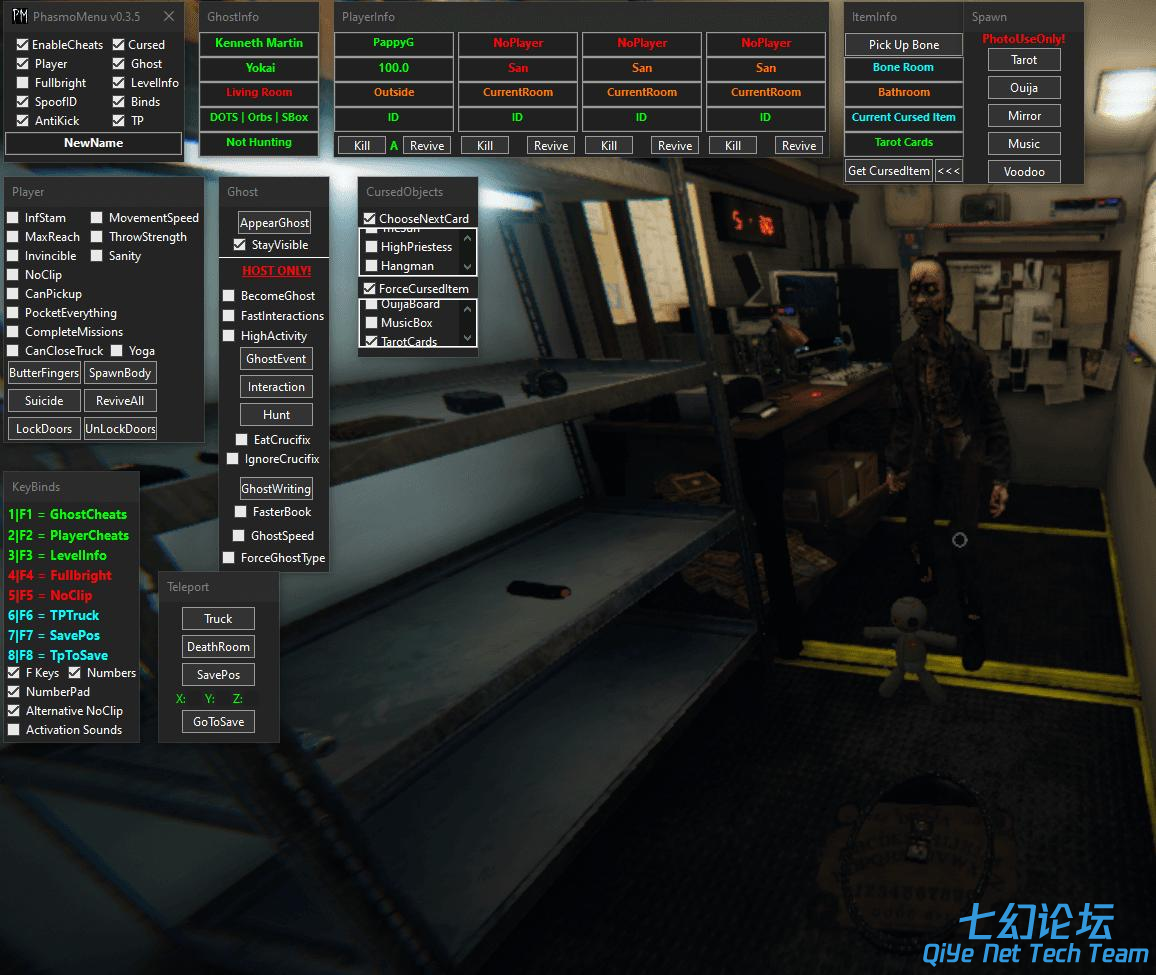The height and width of the screenshot is (975, 1156).
Task: Check the HighPriestess card option
Action: click(x=372, y=247)
